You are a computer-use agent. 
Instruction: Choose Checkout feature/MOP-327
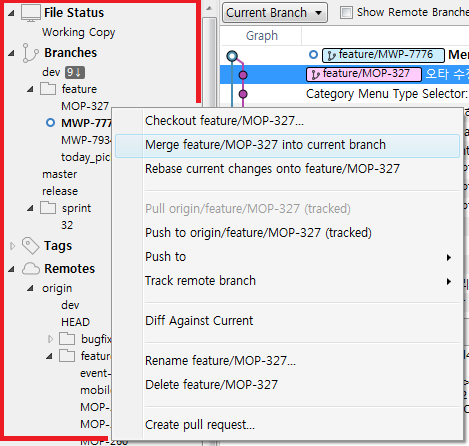pyautogui.click(x=287, y=121)
